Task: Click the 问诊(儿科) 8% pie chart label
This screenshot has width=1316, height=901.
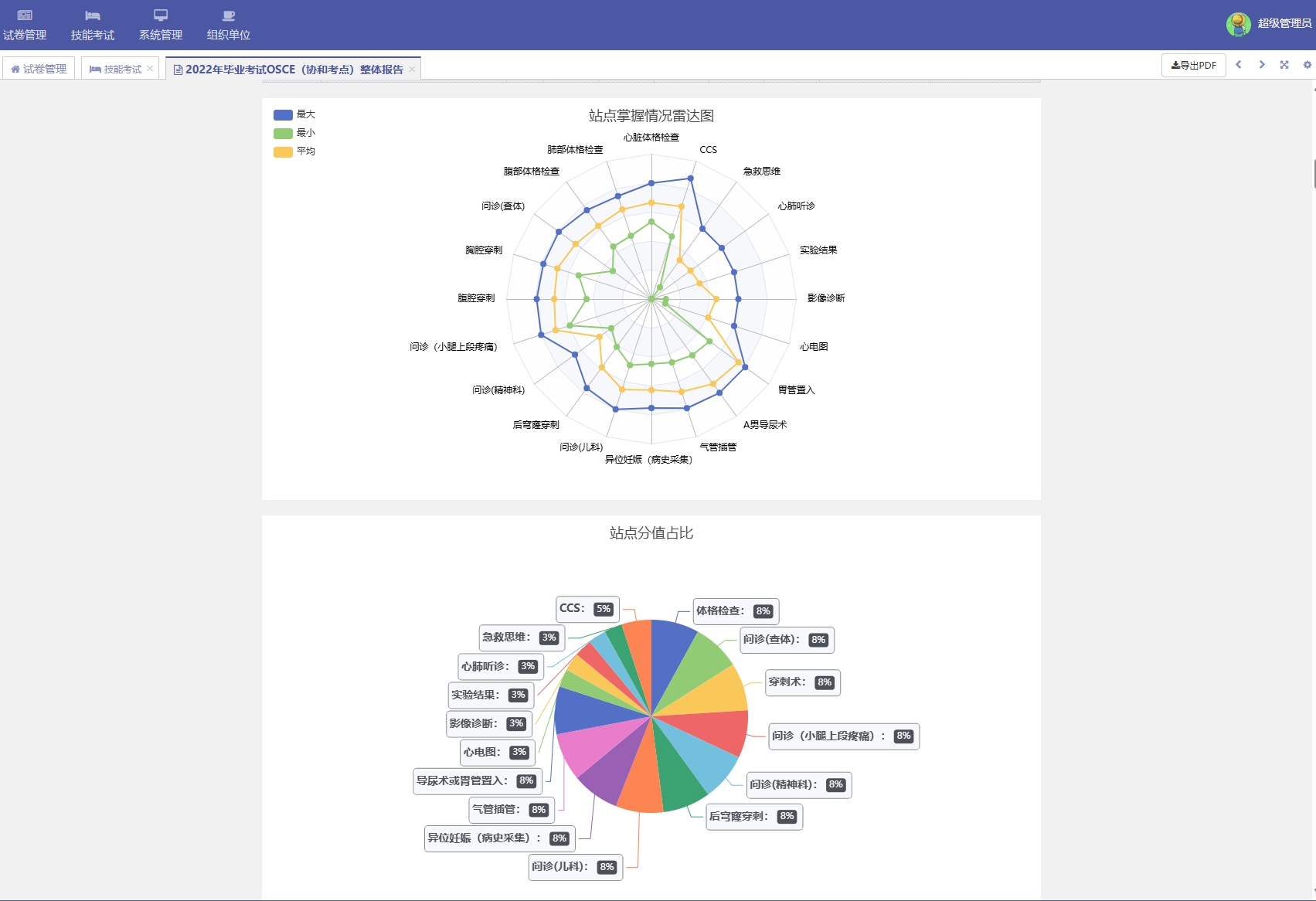Action: pyautogui.click(x=574, y=867)
